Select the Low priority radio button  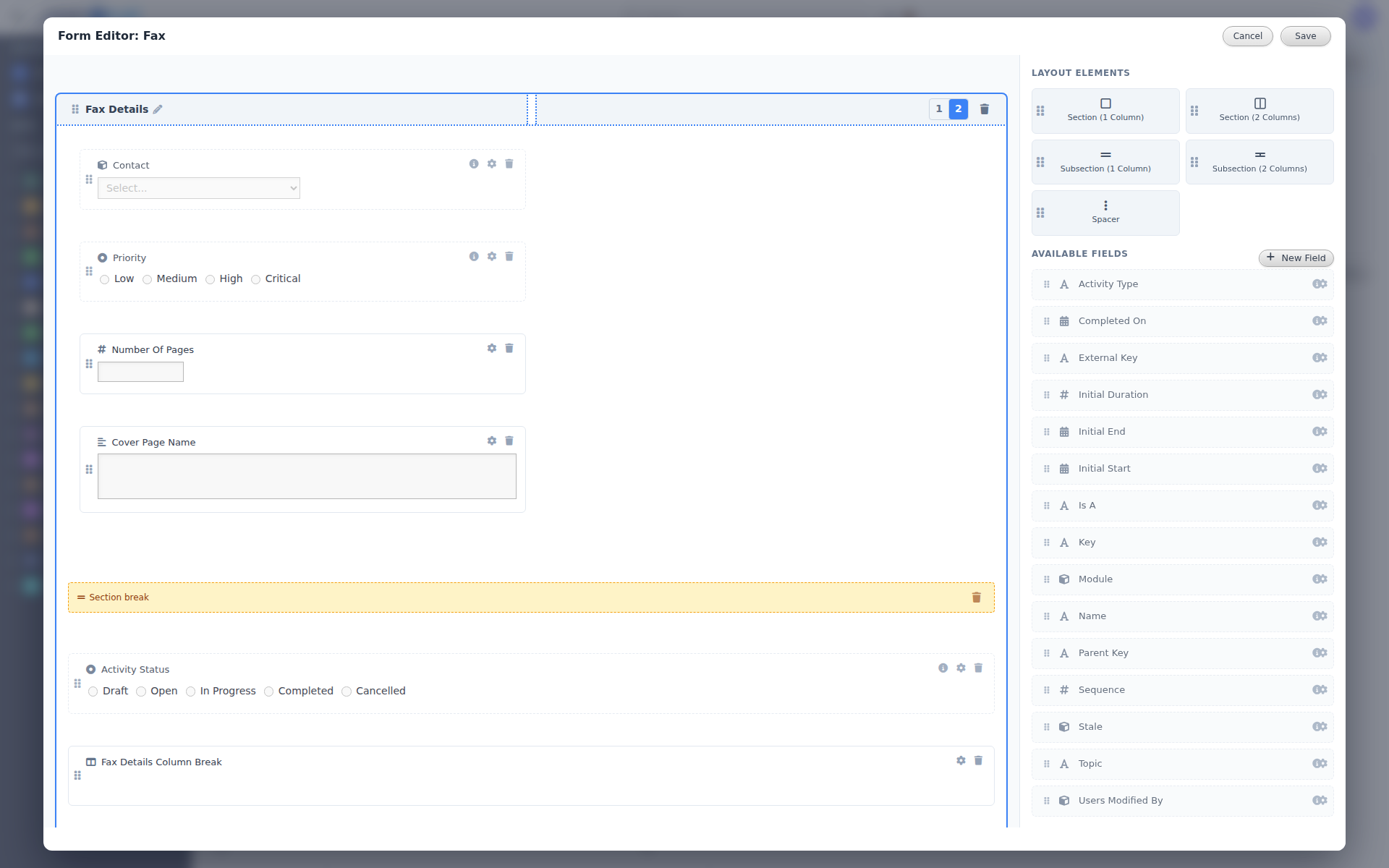coord(105,279)
